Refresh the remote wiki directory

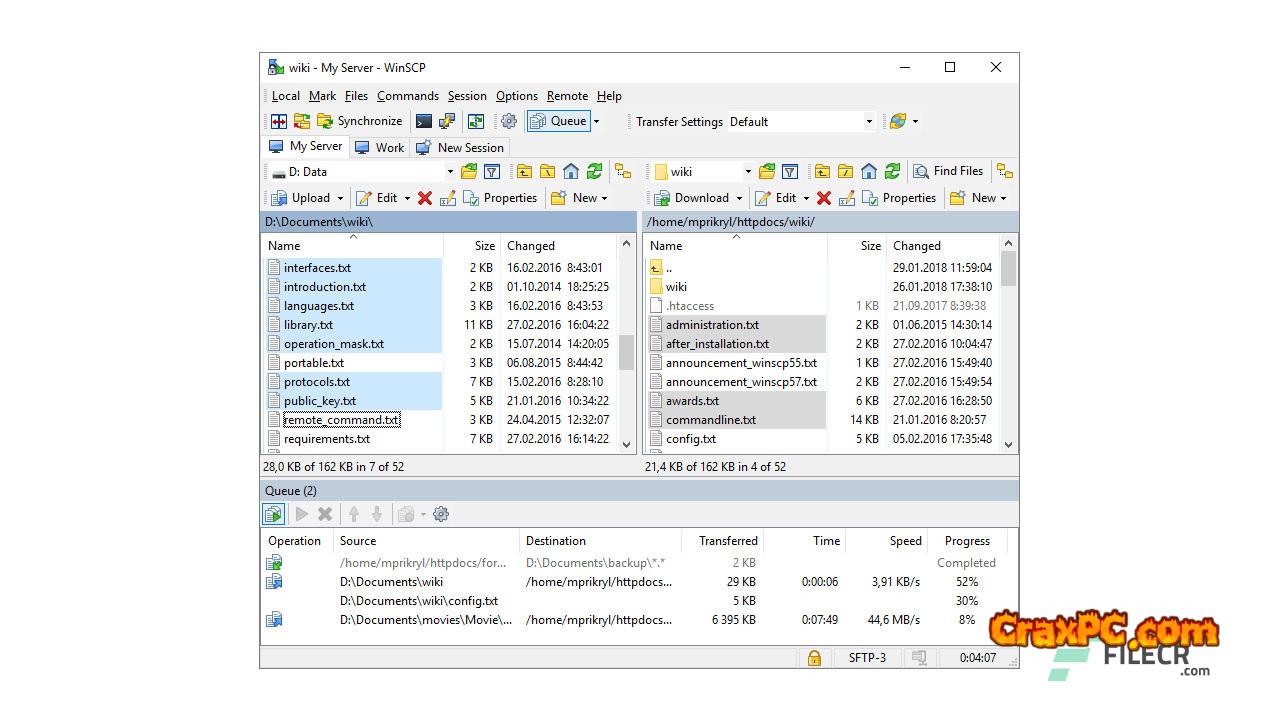click(x=892, y=172)
